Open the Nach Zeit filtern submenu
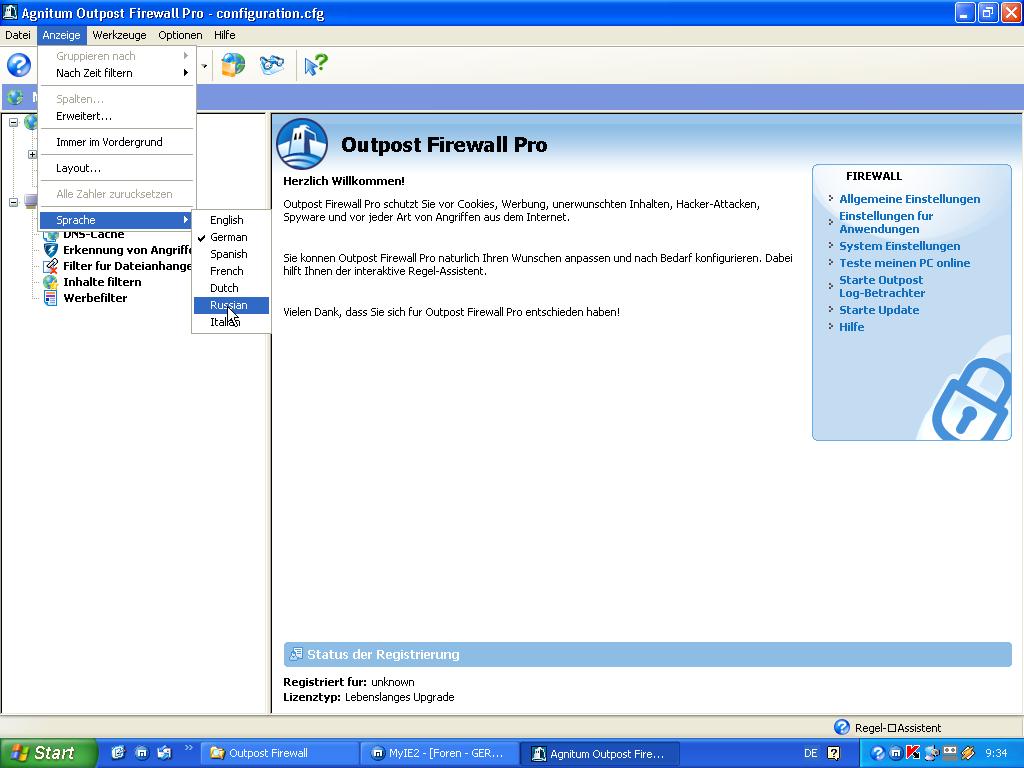The width and height of the screenshot is (1024, 768). (117, 73)
